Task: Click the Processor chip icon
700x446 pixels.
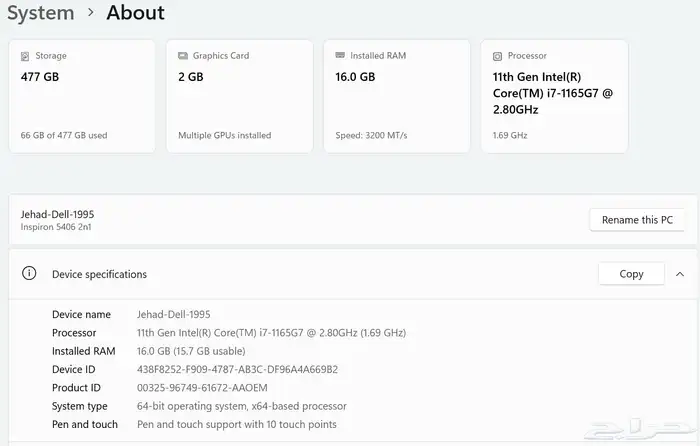Action: click(497, 56)
